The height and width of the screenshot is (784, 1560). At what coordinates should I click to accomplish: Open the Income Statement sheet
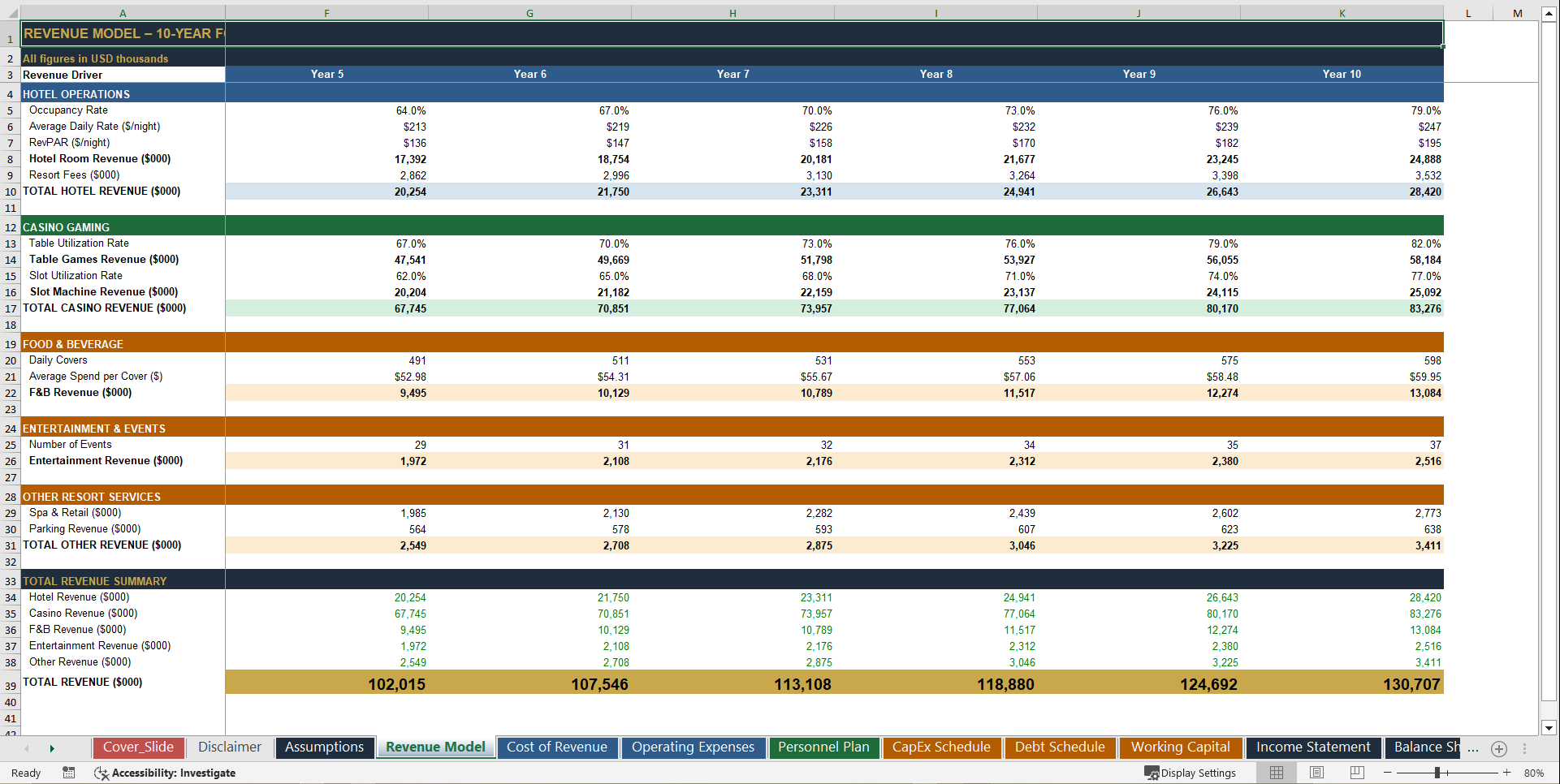1313,747
